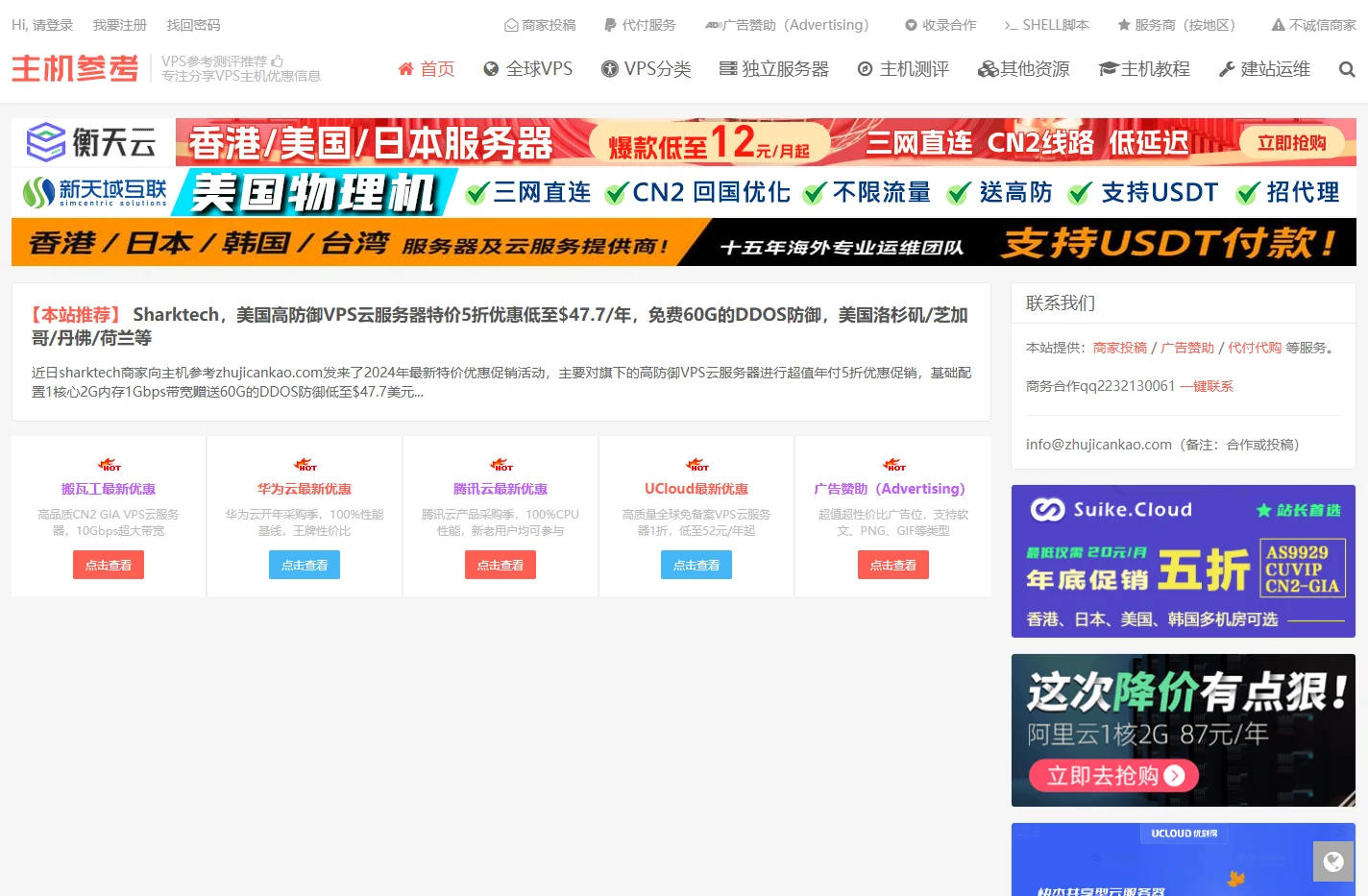Open 广告赞助 (Advertising) in top bar
Viewport: 1368px width, 896px height.
pos(787,25)
